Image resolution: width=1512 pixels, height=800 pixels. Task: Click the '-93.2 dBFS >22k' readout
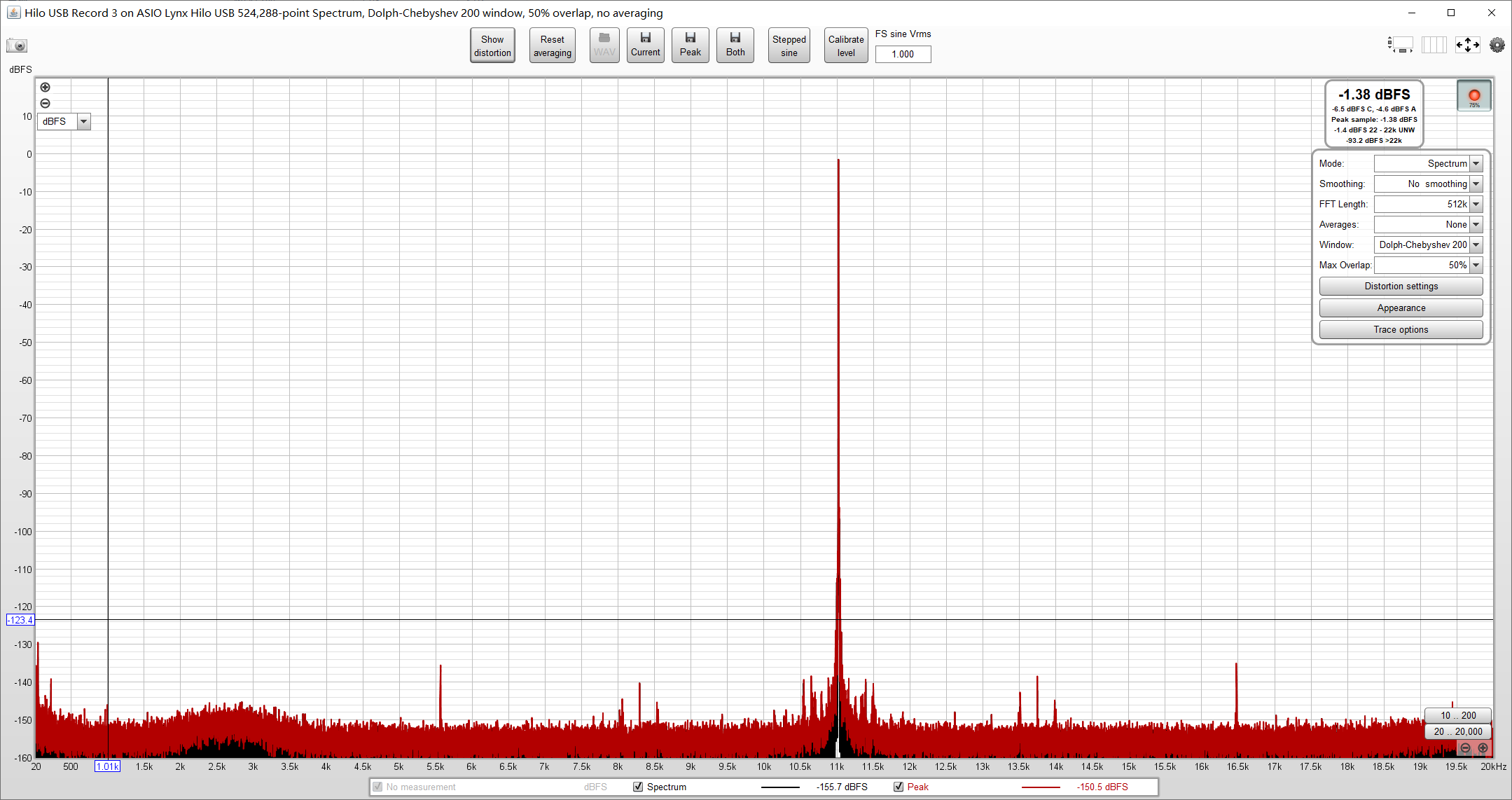1374,141
